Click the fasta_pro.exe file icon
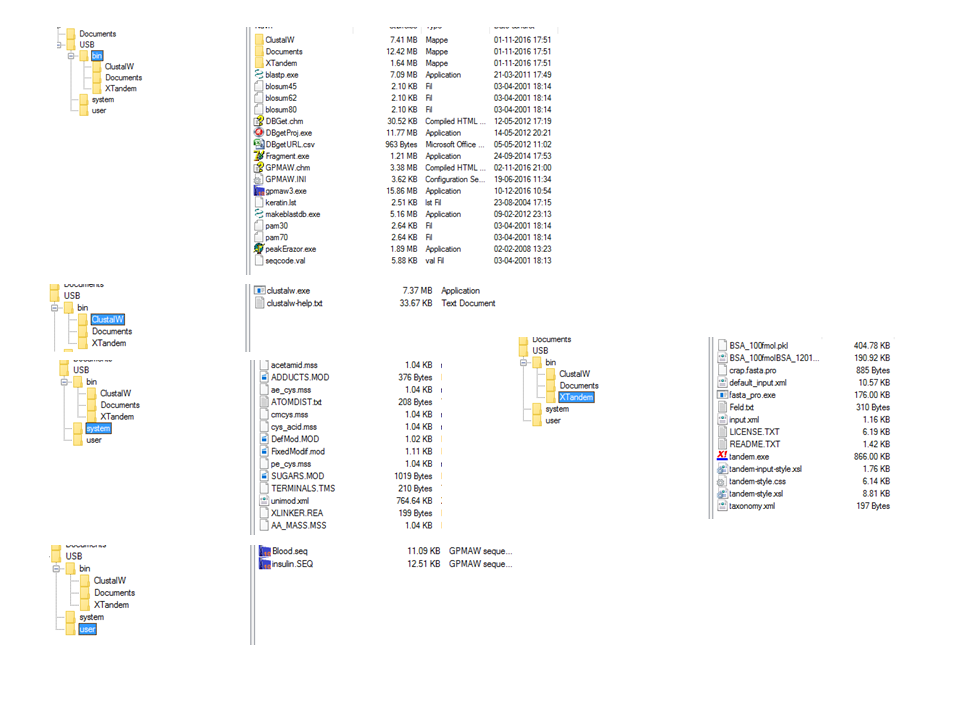This screenshot has width=960, height=720. (722, 395)
